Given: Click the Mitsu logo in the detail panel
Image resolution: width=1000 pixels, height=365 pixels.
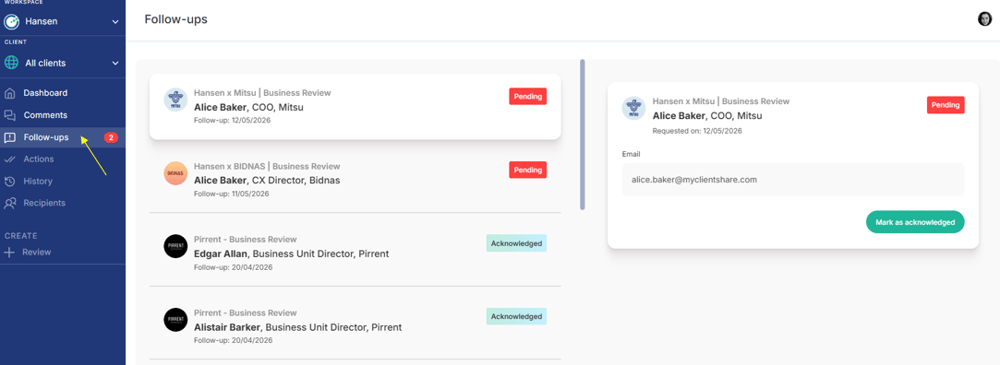Looking at the screenshot, I should pos(633,108).
